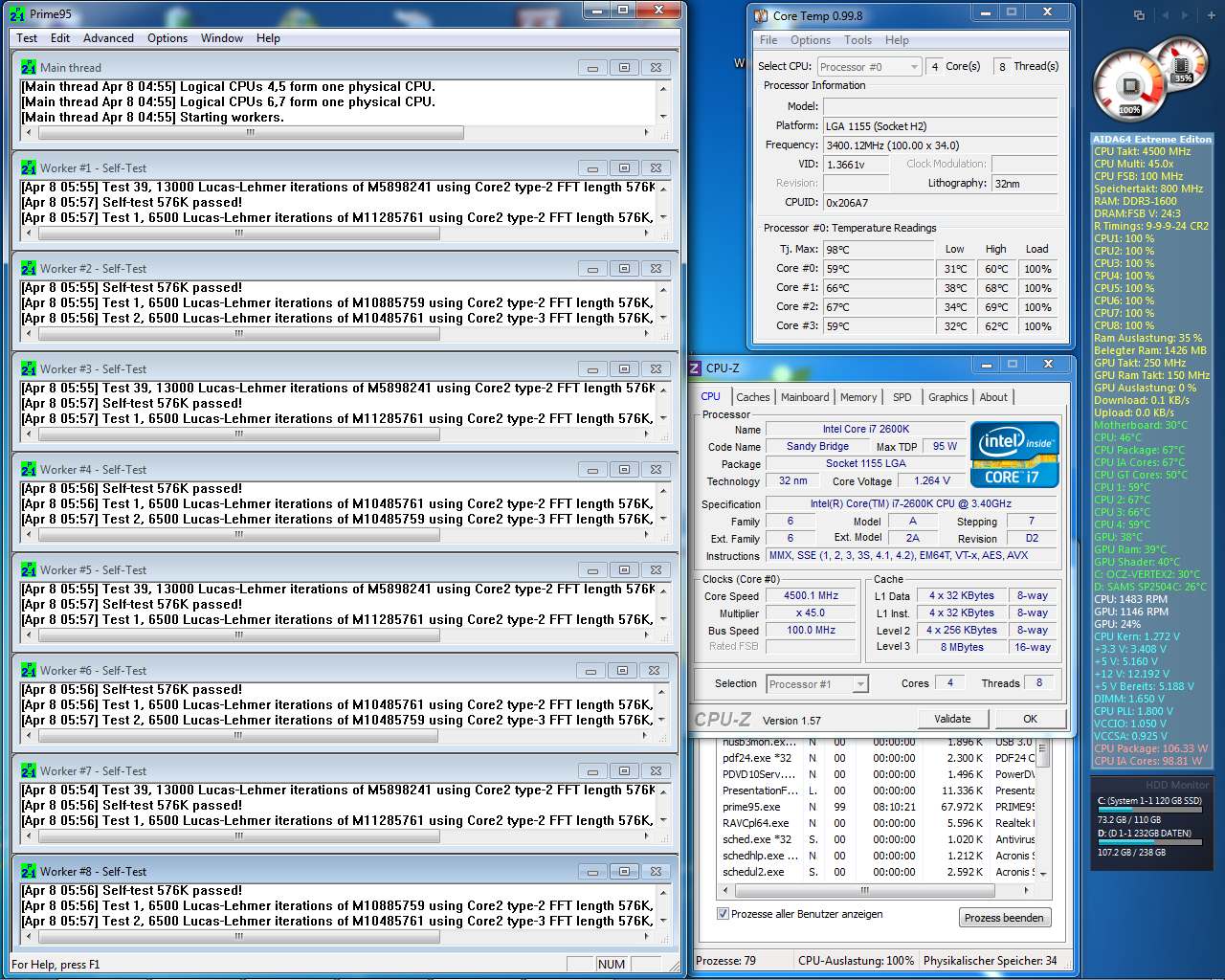Viewport: 1225px width, 980px height.
Task: Click D: drive usage bar in HDD Monitor
Action: 1148,842
